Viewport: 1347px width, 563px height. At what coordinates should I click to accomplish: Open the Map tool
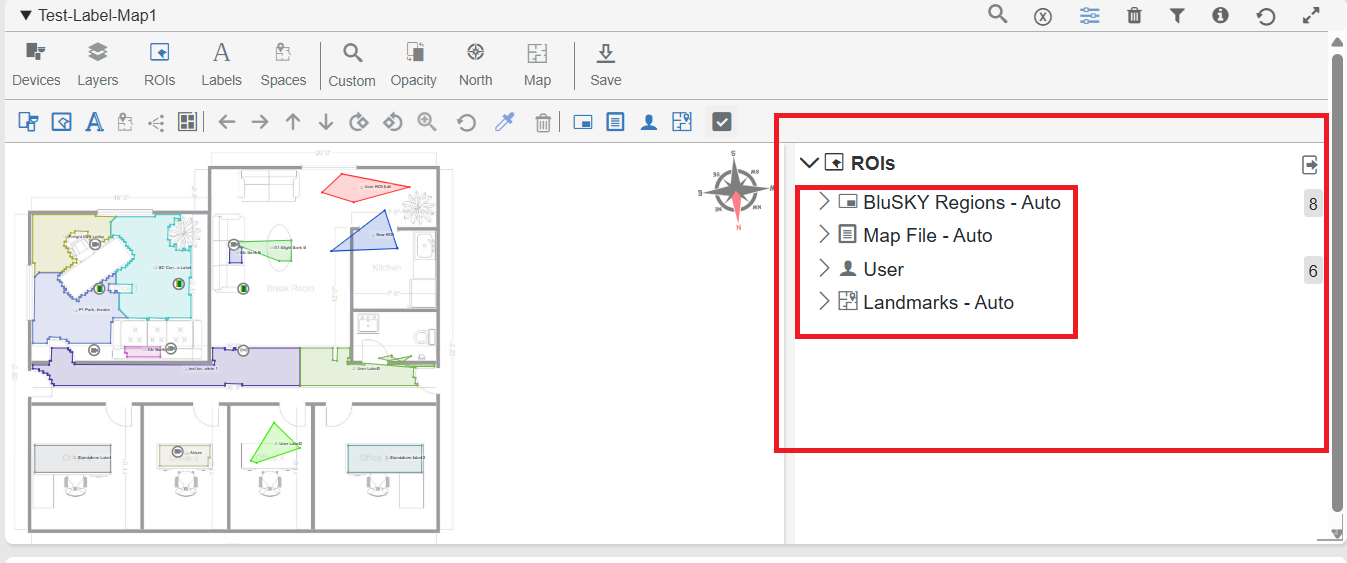click(537, 65)
